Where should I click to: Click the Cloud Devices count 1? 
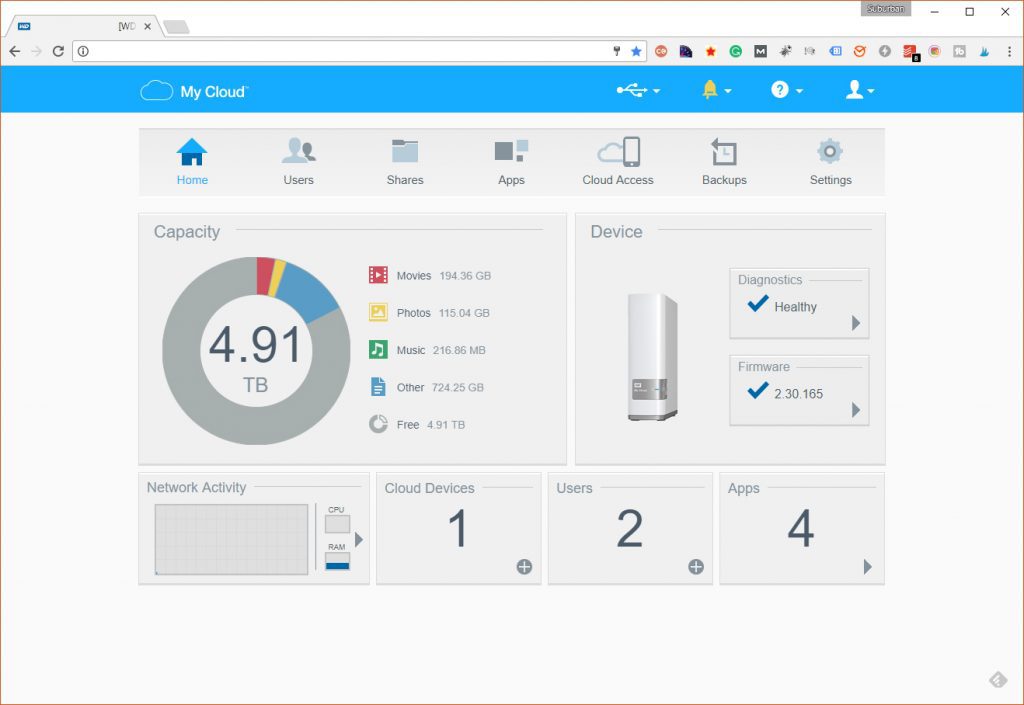click(x=458, y=529)
